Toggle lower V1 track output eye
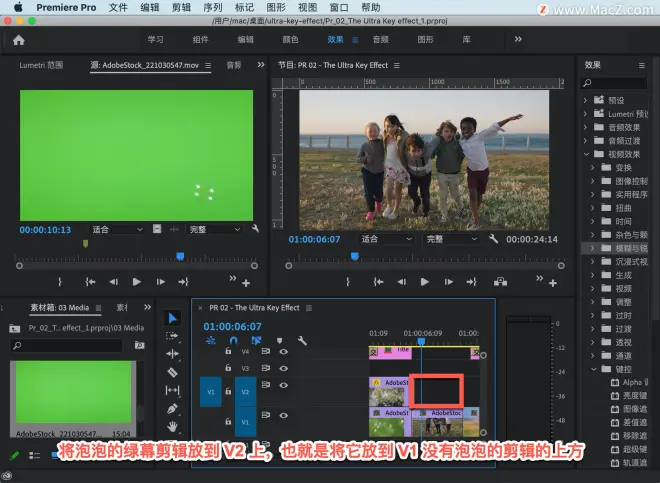The image size is (660, 483). coord(284,415)
